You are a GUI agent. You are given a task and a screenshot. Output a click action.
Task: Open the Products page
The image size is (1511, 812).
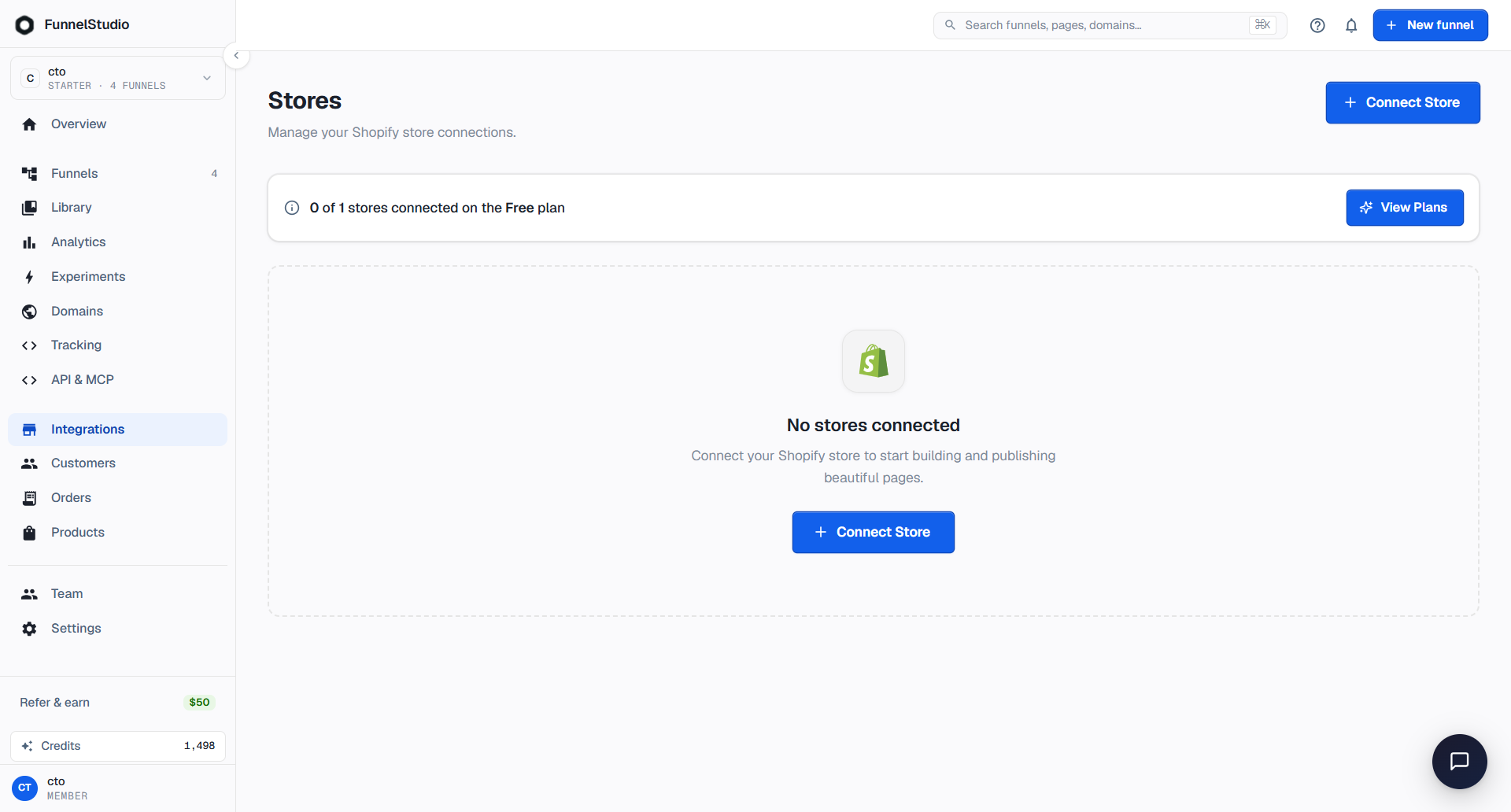click(x=118, y=533)
